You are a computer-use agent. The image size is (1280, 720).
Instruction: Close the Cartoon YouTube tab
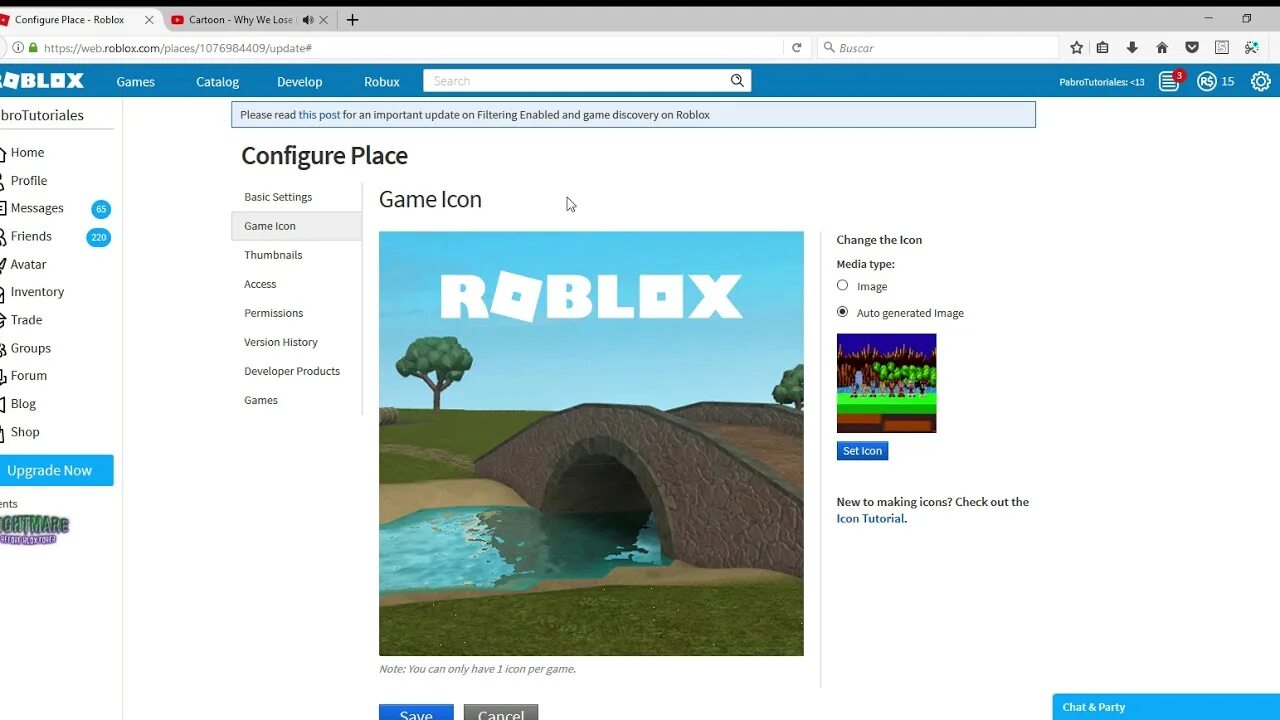pyautogui.click(x=323, y=20)
